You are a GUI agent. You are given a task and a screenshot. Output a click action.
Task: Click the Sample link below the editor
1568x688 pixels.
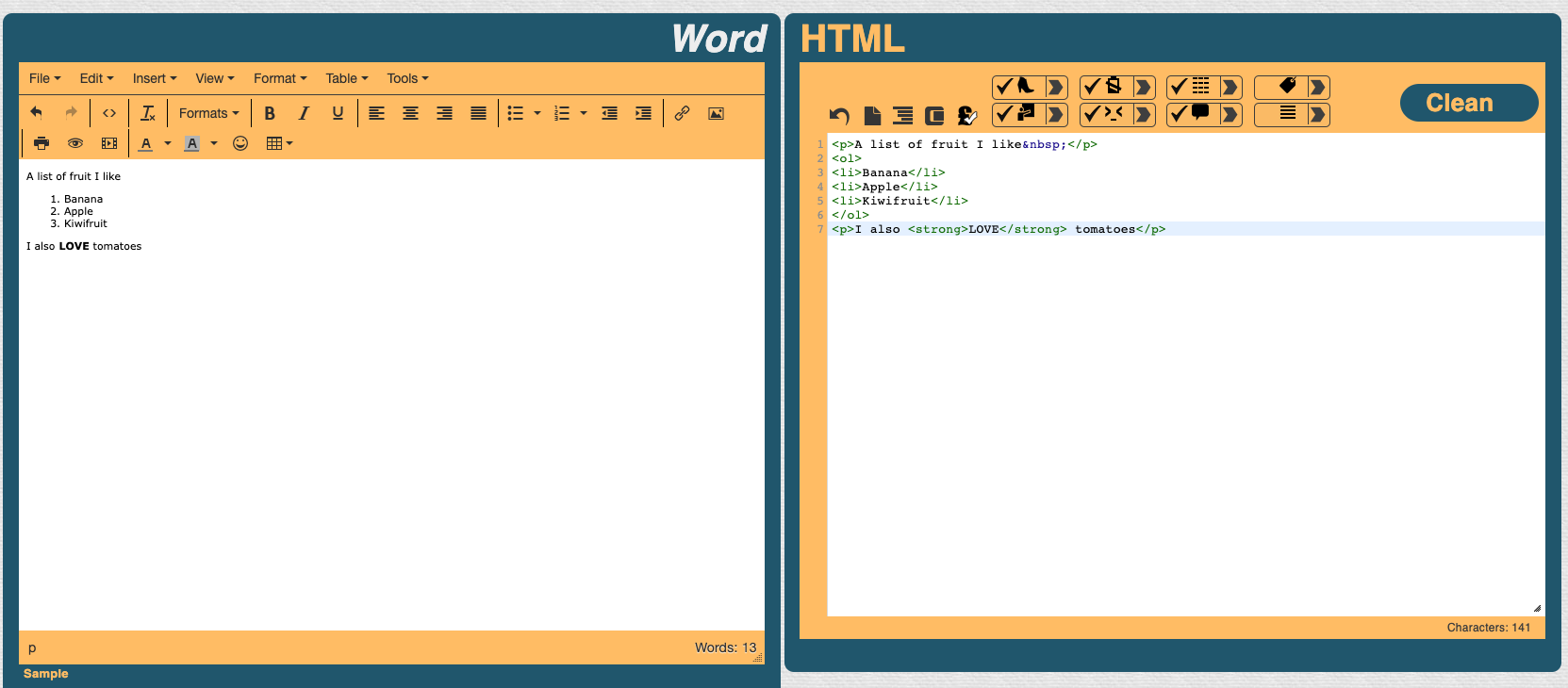[x=45, y=674]
